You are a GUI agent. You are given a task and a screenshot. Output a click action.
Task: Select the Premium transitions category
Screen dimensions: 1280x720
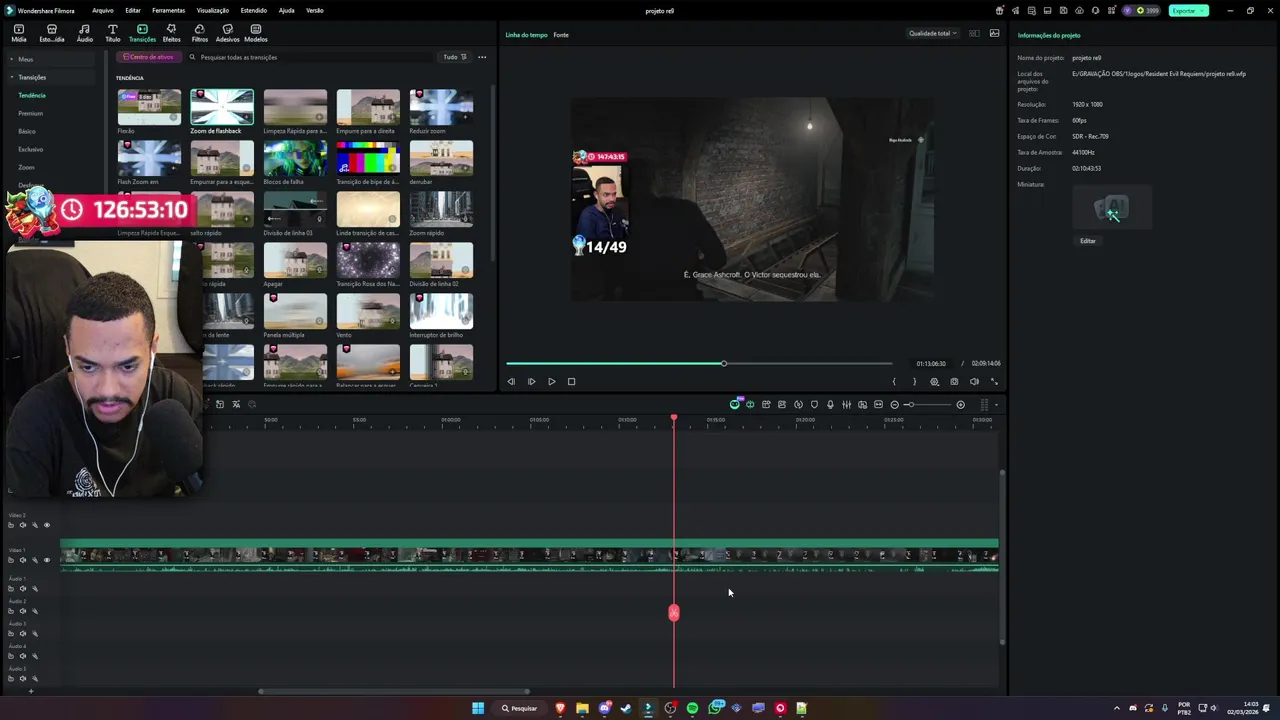30,113
